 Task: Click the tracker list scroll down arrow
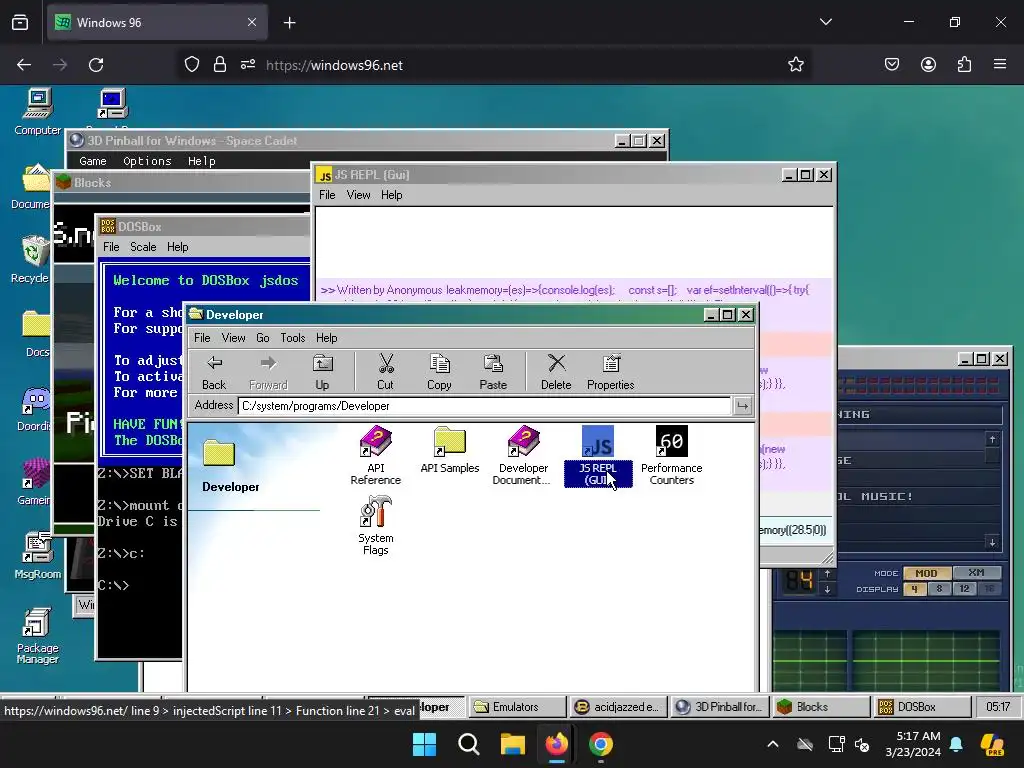(993, 542)
